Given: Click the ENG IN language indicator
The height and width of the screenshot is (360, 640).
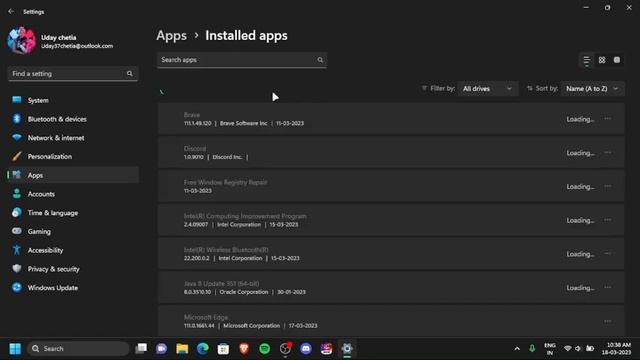Looking at the screenshot, I should [x=550, y=349].
